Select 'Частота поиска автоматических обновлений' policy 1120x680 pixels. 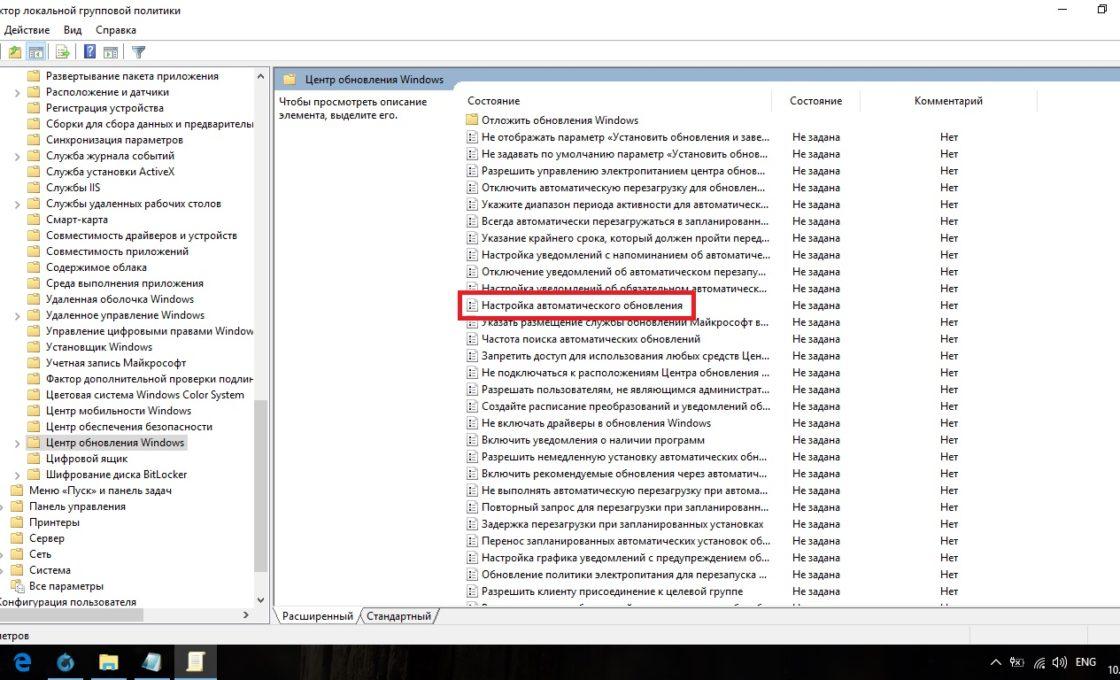coord(591,339)
